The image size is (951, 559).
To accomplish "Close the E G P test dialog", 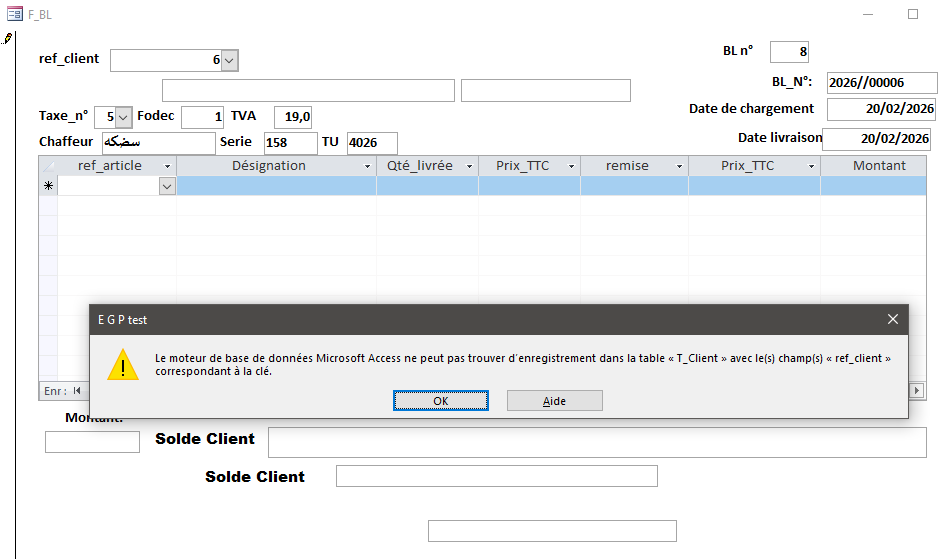I will click(892, 319).
